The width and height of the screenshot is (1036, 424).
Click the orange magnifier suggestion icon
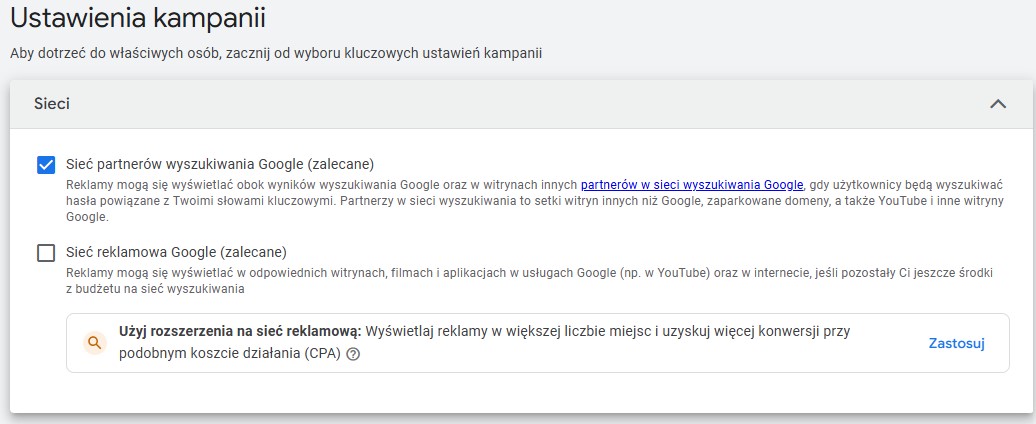[95, 343]
